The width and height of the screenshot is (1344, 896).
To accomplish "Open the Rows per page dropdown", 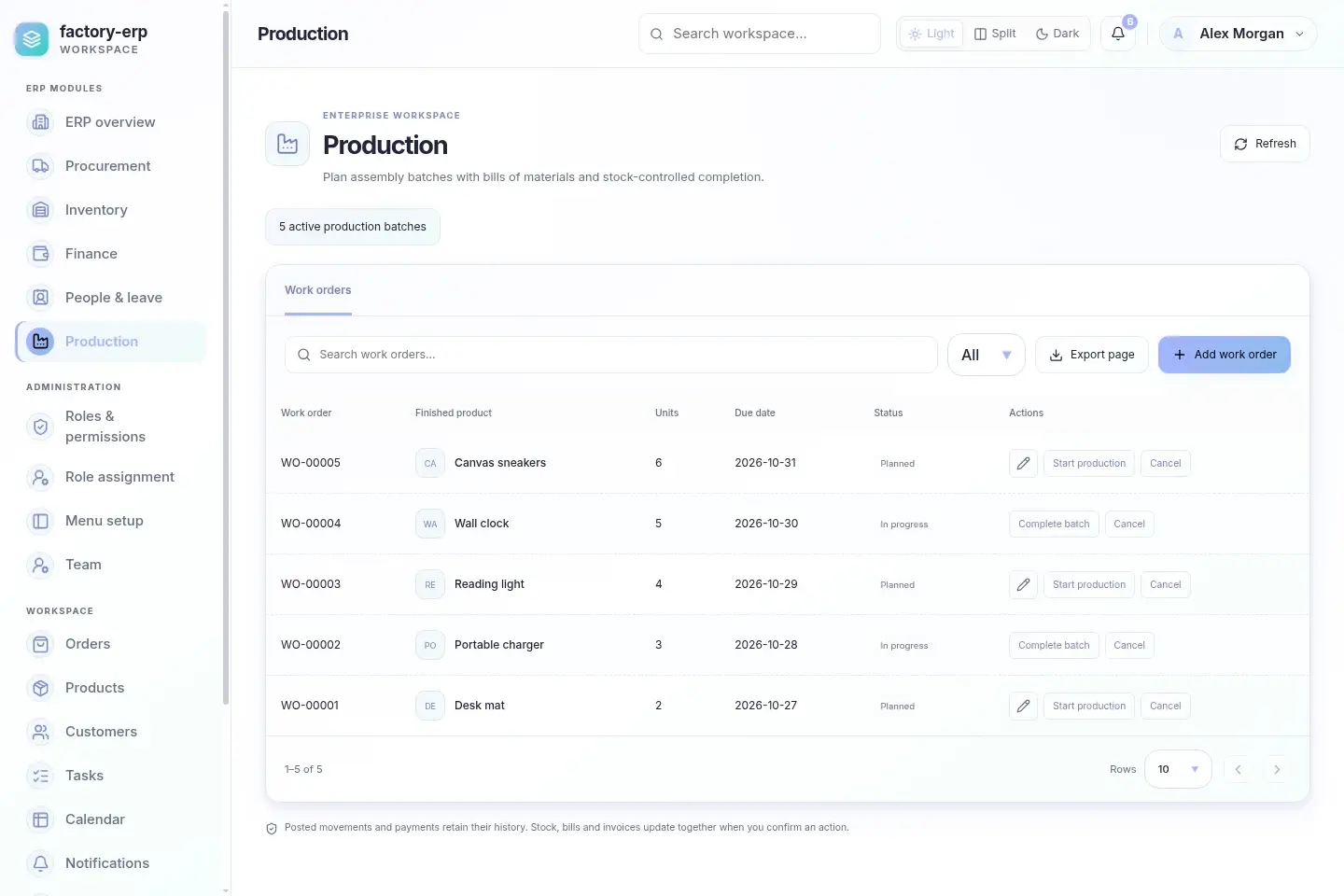I will [x=1178, y=769].
